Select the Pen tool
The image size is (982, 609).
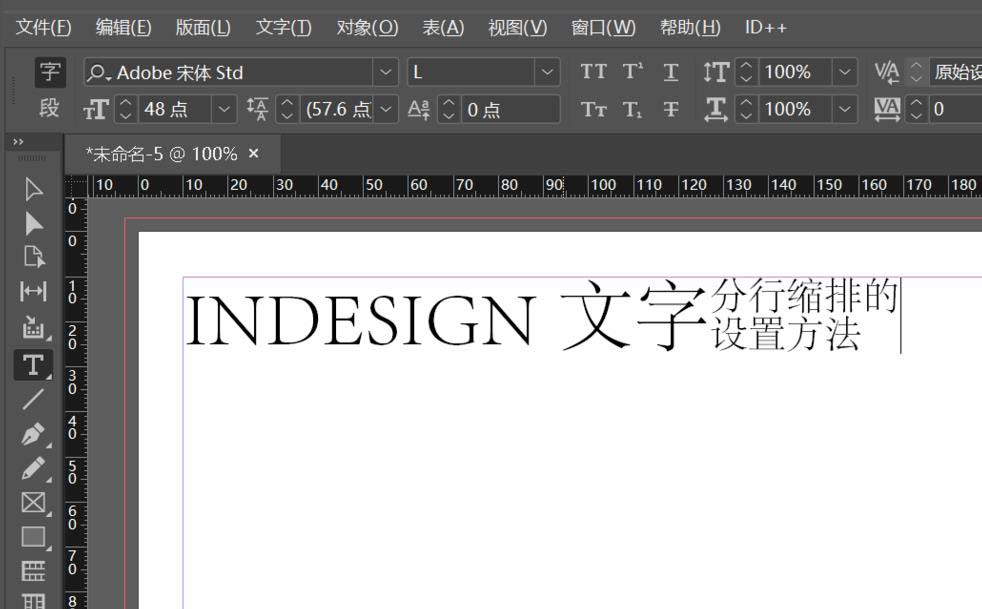(x=33, y=433)
